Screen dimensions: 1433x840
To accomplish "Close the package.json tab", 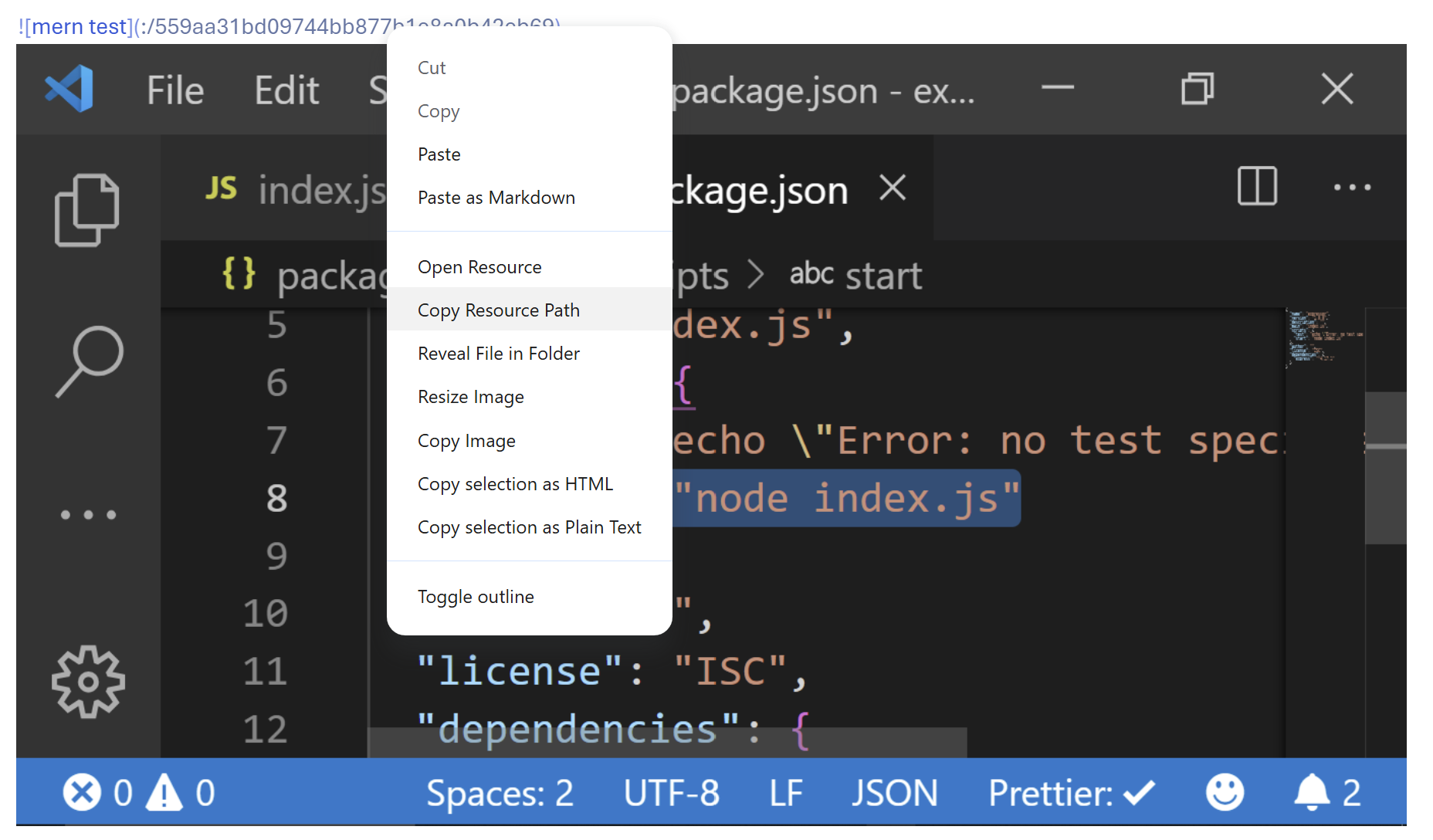I will (893, 188).
